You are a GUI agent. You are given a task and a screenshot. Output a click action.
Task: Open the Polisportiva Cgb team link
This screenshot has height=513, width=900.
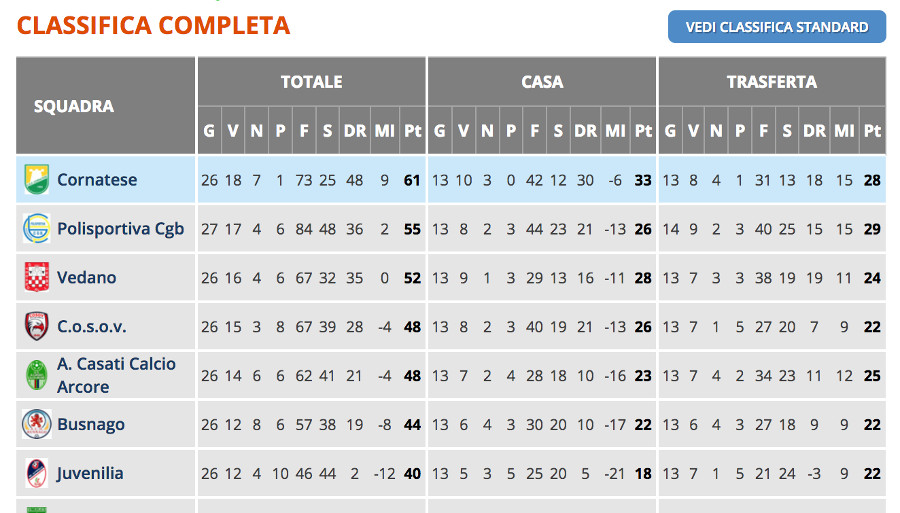(x=121, y=228)
